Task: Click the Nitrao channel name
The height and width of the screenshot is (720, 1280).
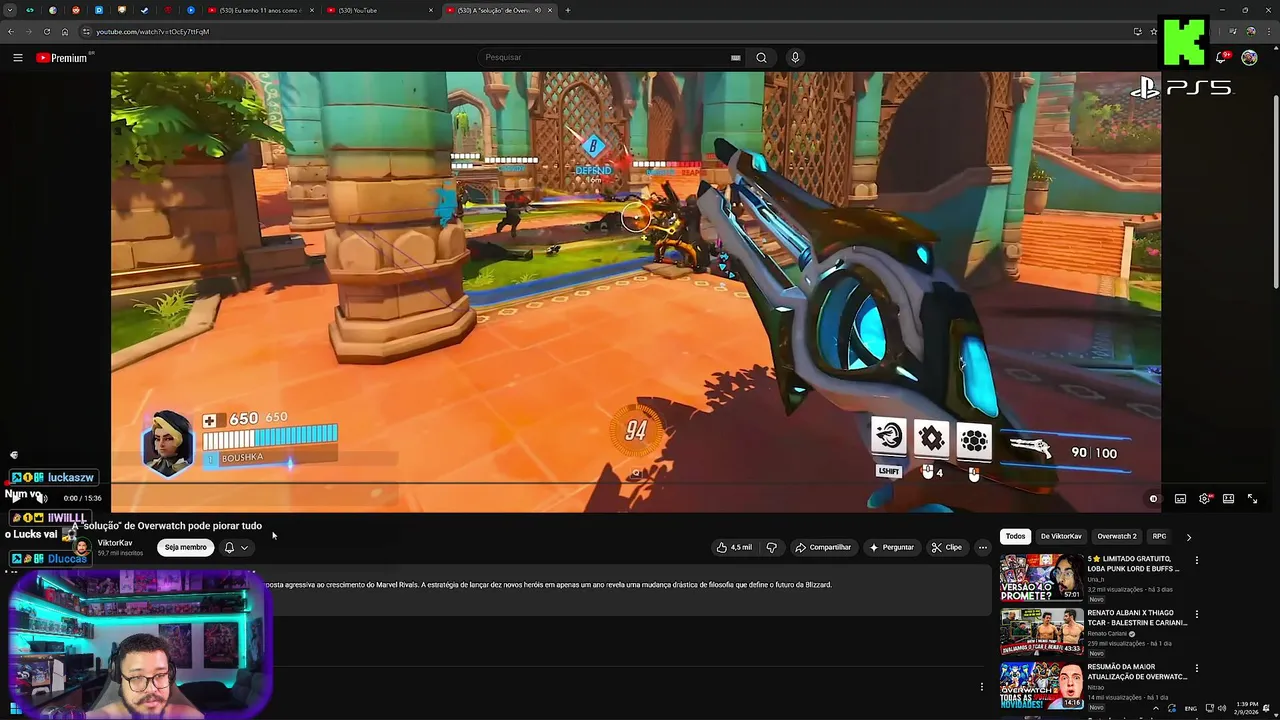Action: point(1097,687)
